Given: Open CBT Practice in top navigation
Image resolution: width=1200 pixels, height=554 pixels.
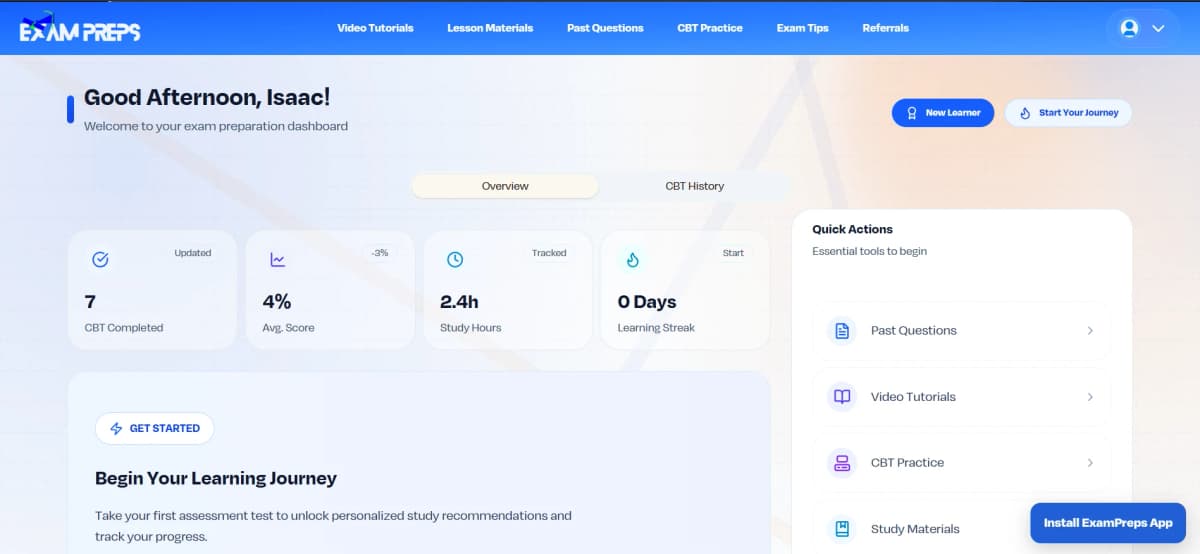Looking at the screenshot, I should click(710, 28).
